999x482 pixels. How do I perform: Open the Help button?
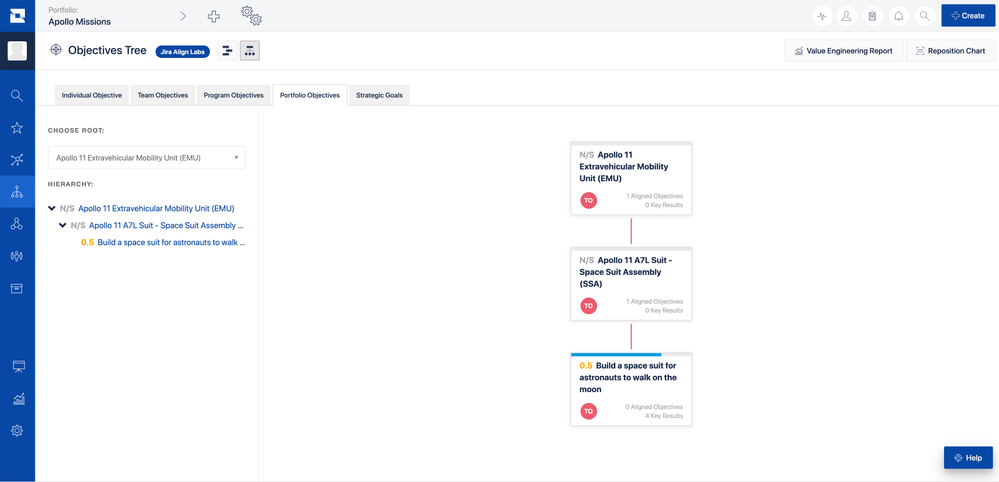968,458
